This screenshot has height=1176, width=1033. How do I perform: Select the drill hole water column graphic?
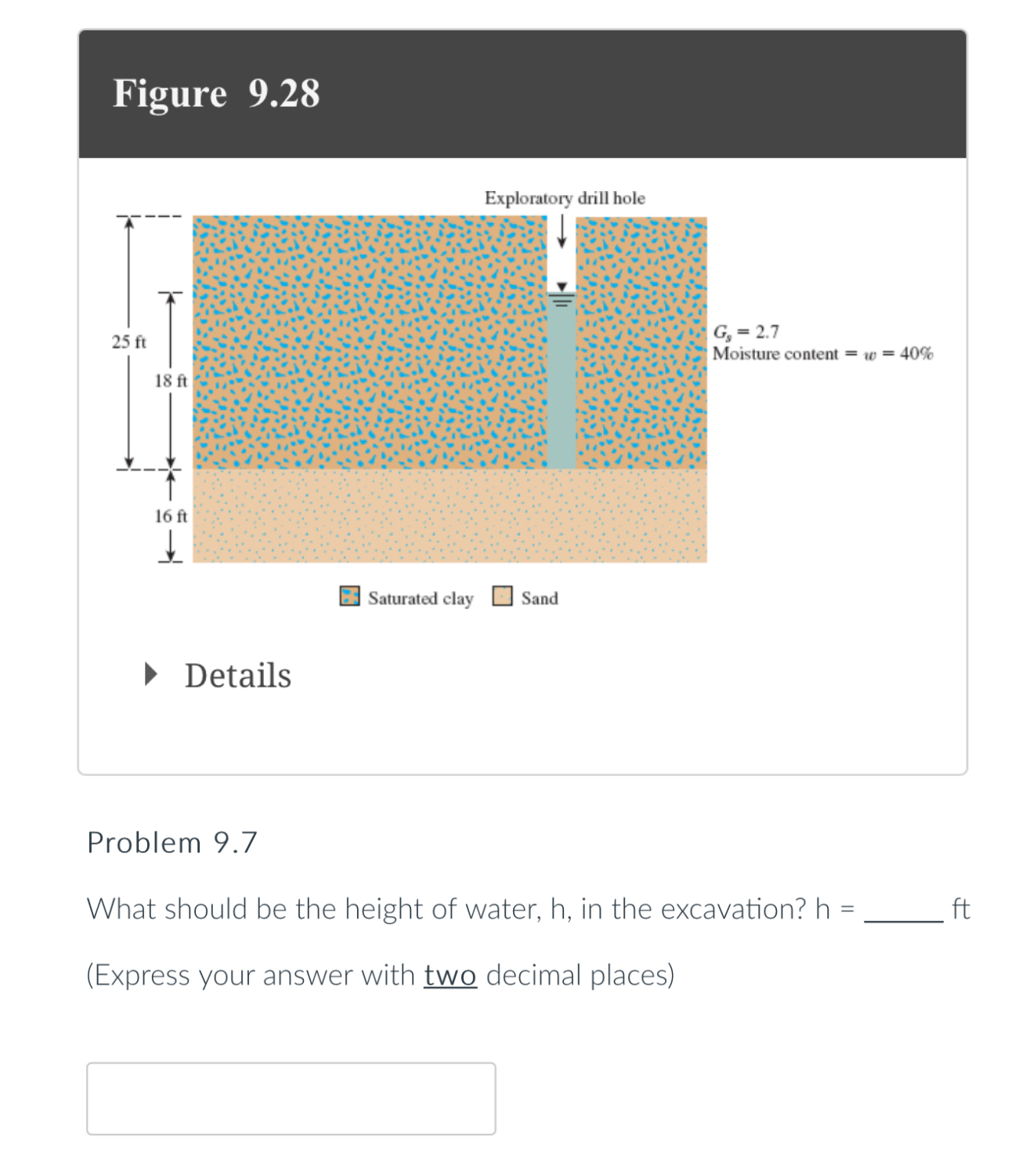[x=561, y=384]
